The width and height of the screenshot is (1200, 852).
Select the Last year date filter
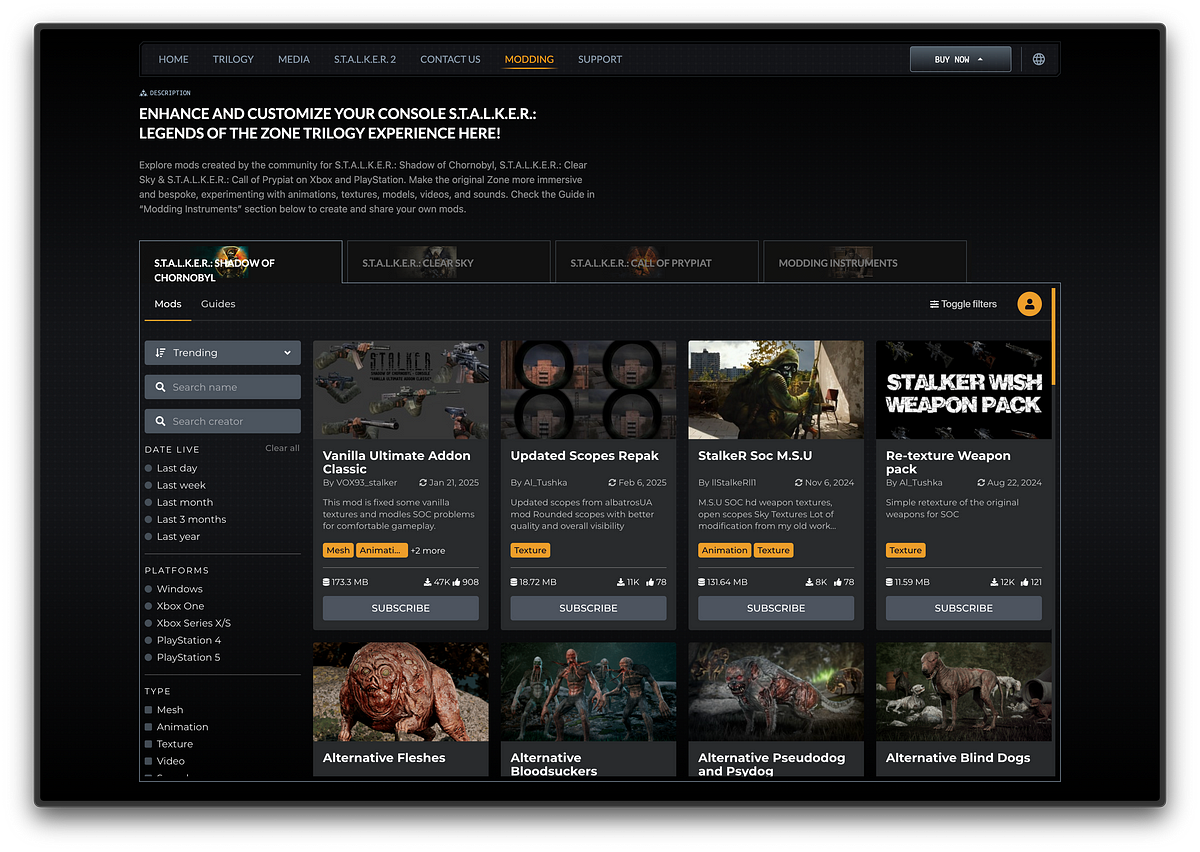tap(172, 536)
